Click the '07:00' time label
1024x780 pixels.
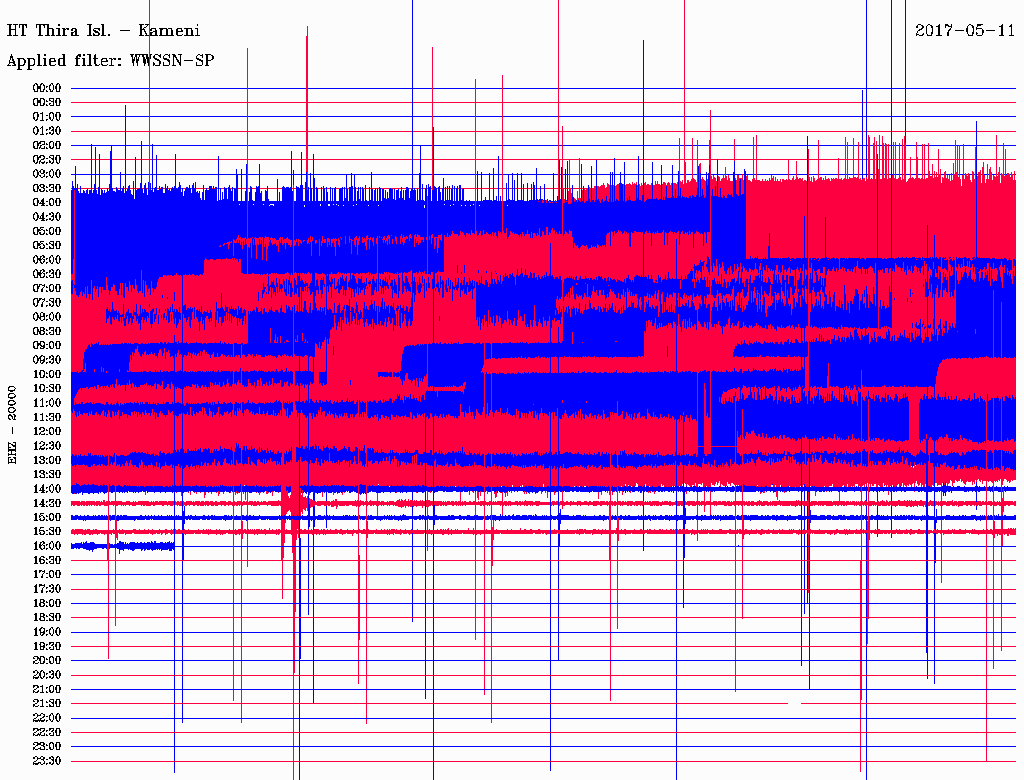tap(47, 289)
